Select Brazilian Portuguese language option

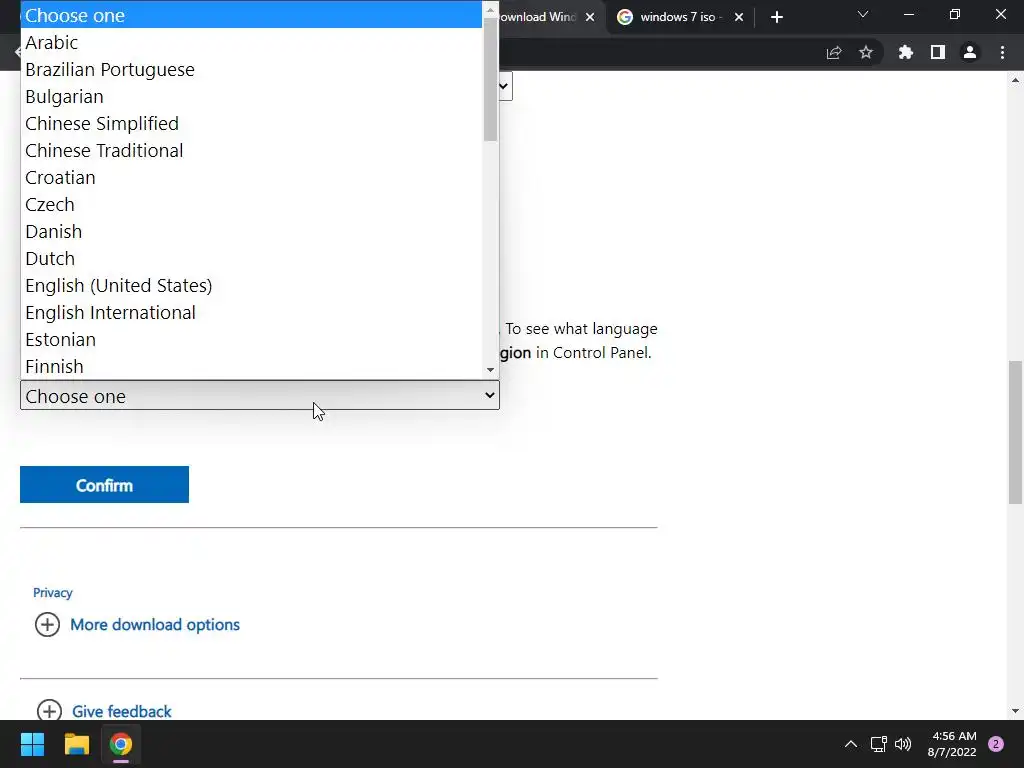tap(251, 69)
